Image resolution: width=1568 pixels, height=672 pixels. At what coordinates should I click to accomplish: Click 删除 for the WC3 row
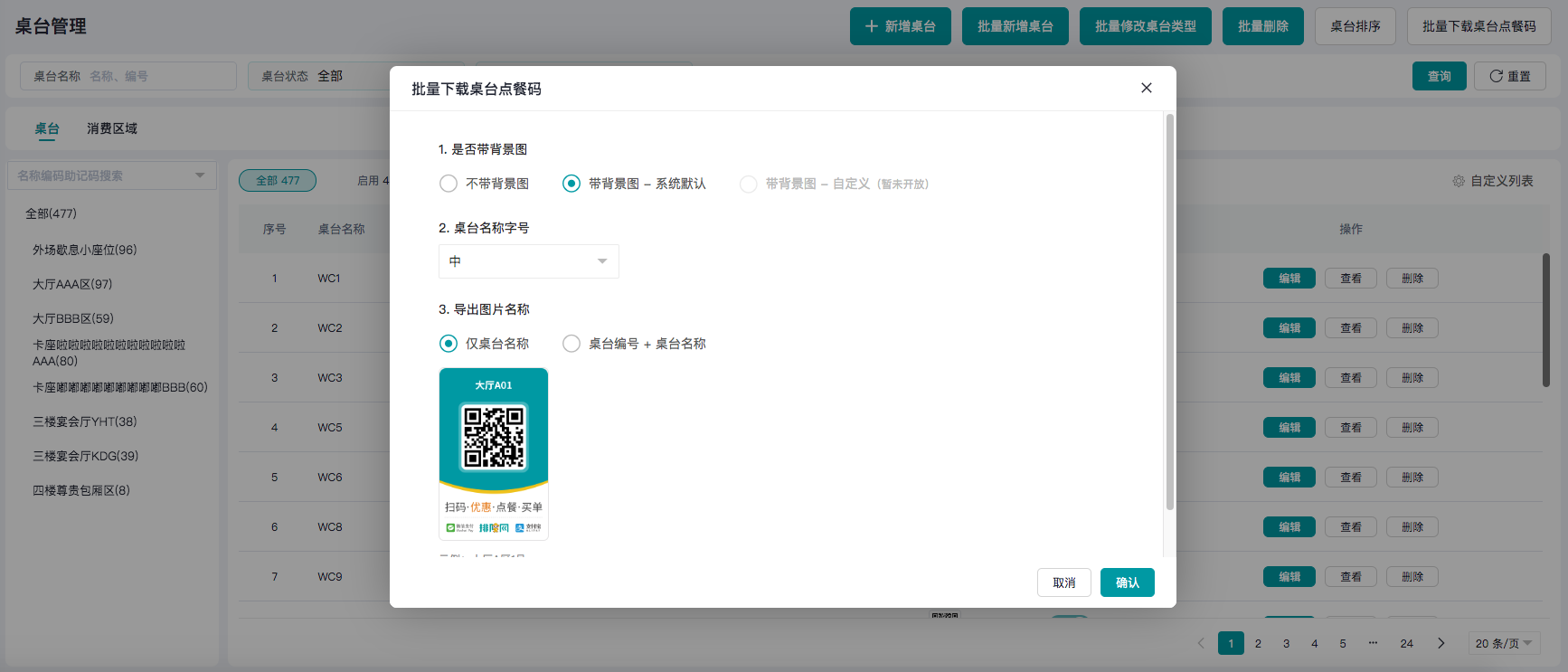pos(1412,378)
